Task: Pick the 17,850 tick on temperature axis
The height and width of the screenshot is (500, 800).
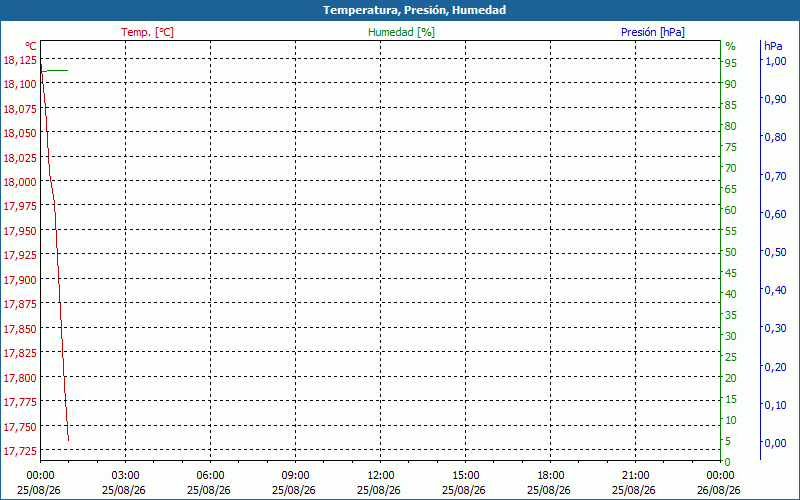Action: [20, 329]
